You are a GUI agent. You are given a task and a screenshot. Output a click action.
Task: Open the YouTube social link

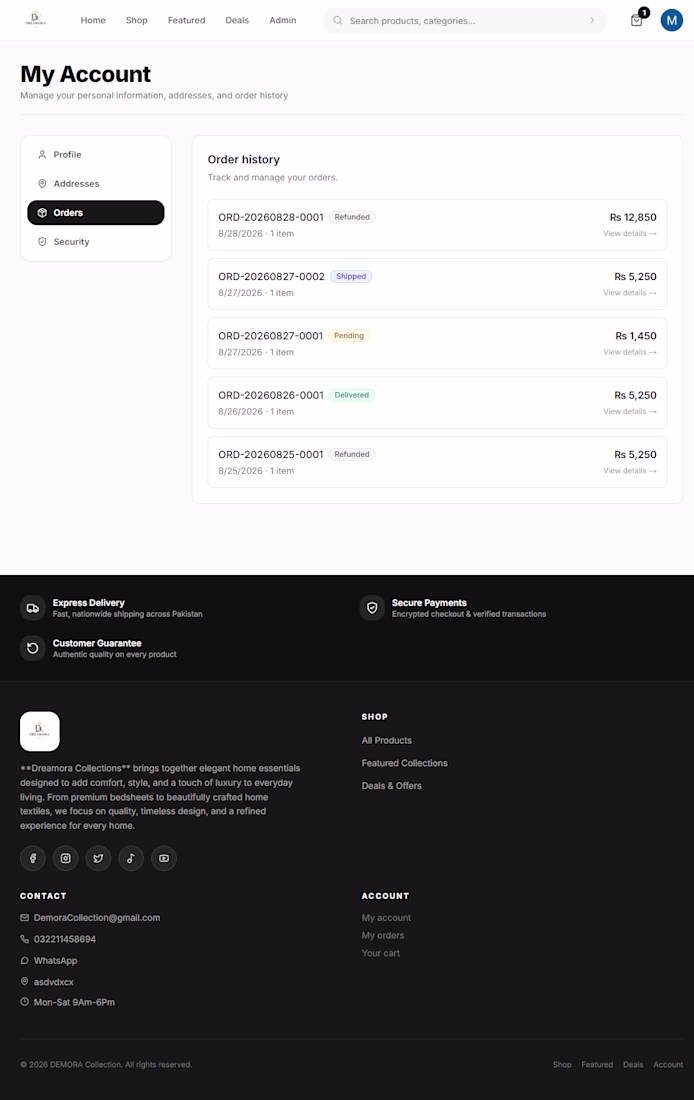pyautogui.click(x=164, y=858)
